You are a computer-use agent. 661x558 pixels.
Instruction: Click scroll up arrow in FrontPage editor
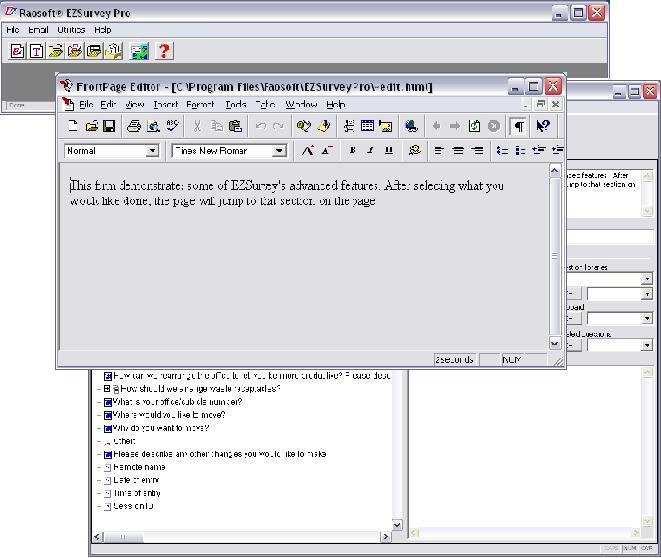tap(555, 171)
